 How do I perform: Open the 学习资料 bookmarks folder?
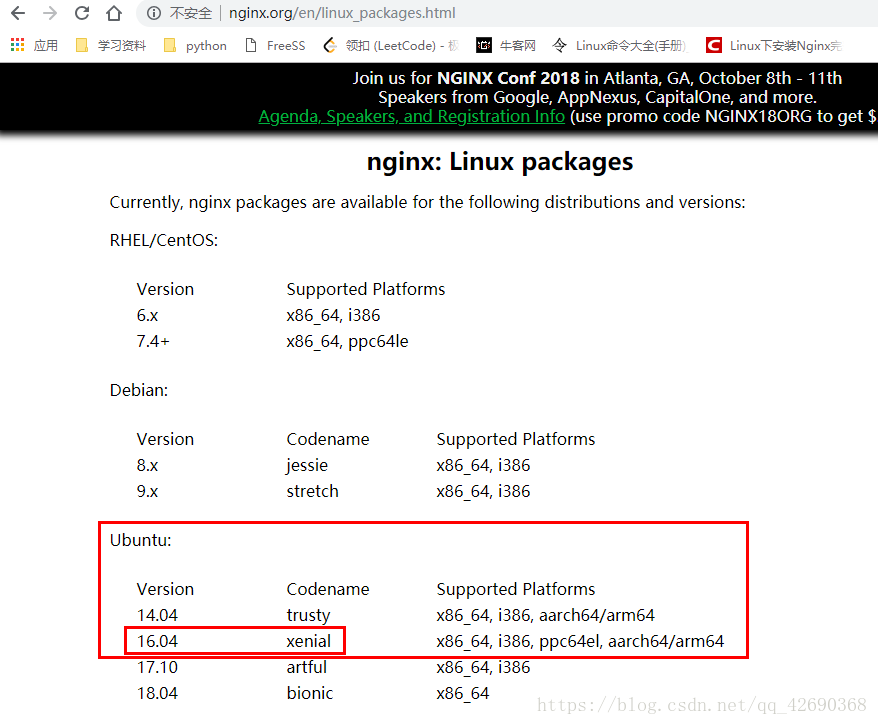[111, 45]
